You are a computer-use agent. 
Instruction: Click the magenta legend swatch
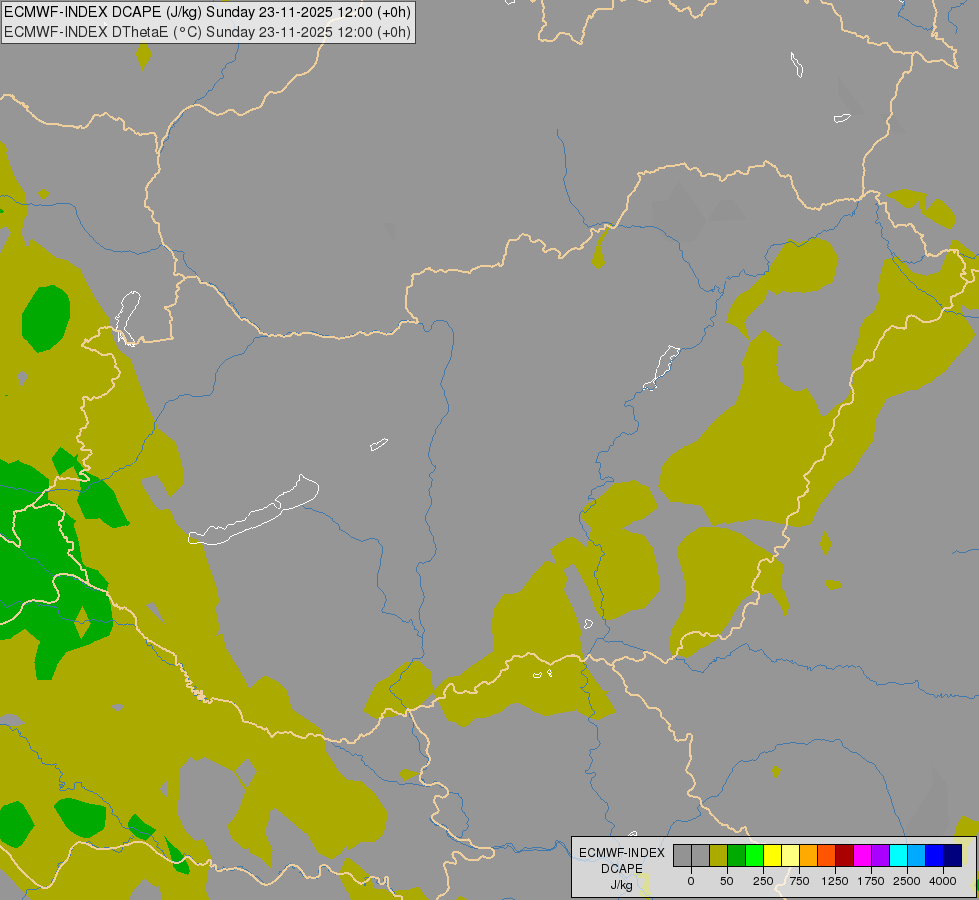click(863, 856)
